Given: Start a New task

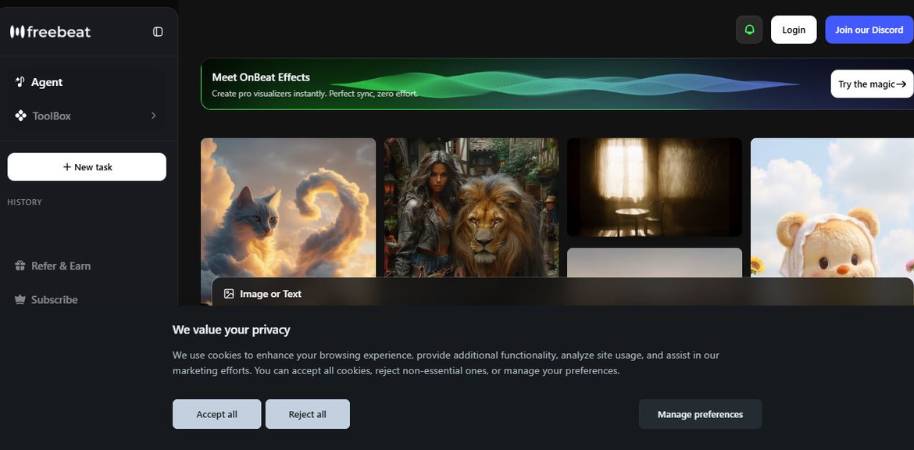Looking at the screenshot, I should coord(87,167).
